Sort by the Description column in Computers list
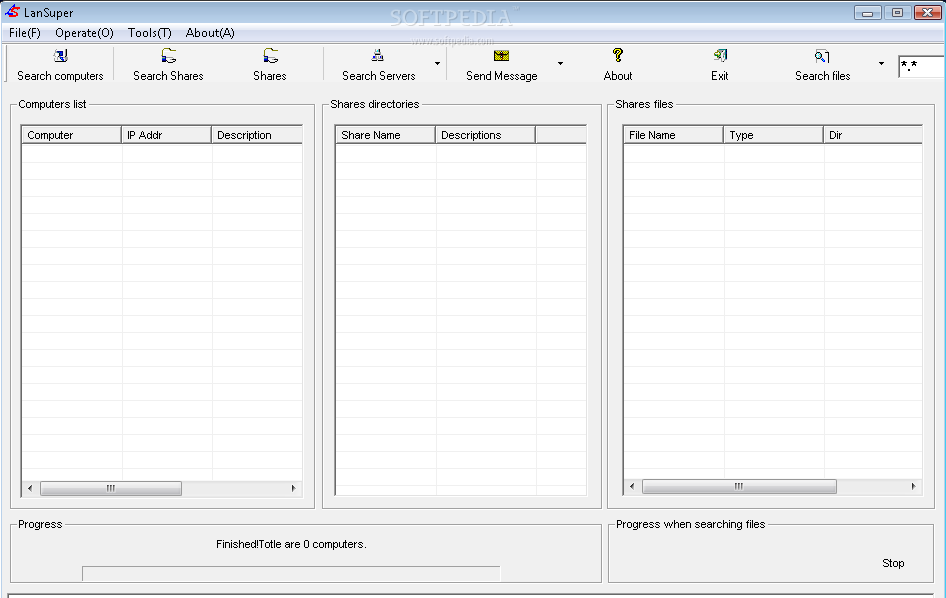Viewport: 946px width, 598px height. pos(257,135)
